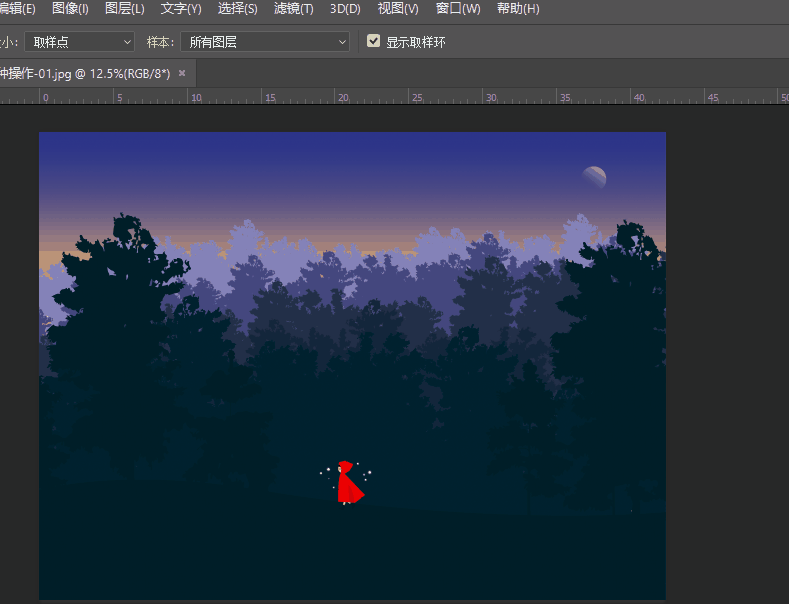Open the 图层(L) menu
The image size is (789, 604).
(x=124, y=9)
